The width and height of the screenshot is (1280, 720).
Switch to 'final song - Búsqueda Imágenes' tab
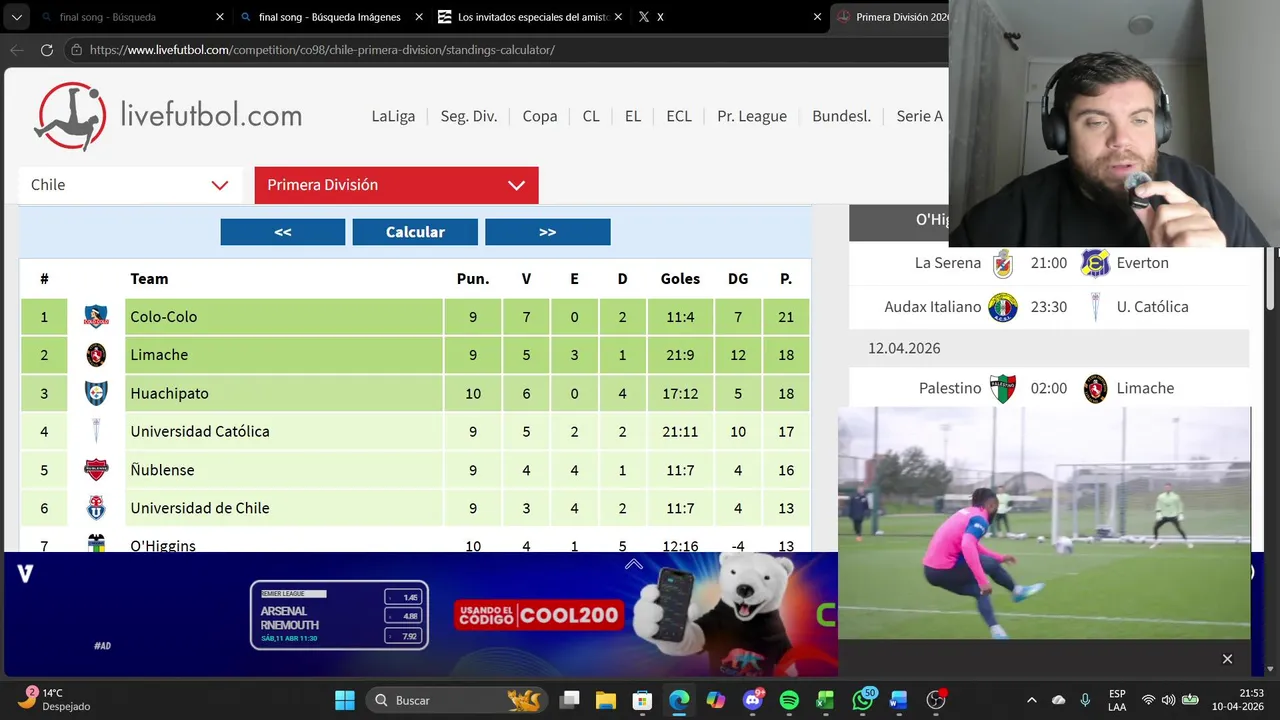pos(330,17)
